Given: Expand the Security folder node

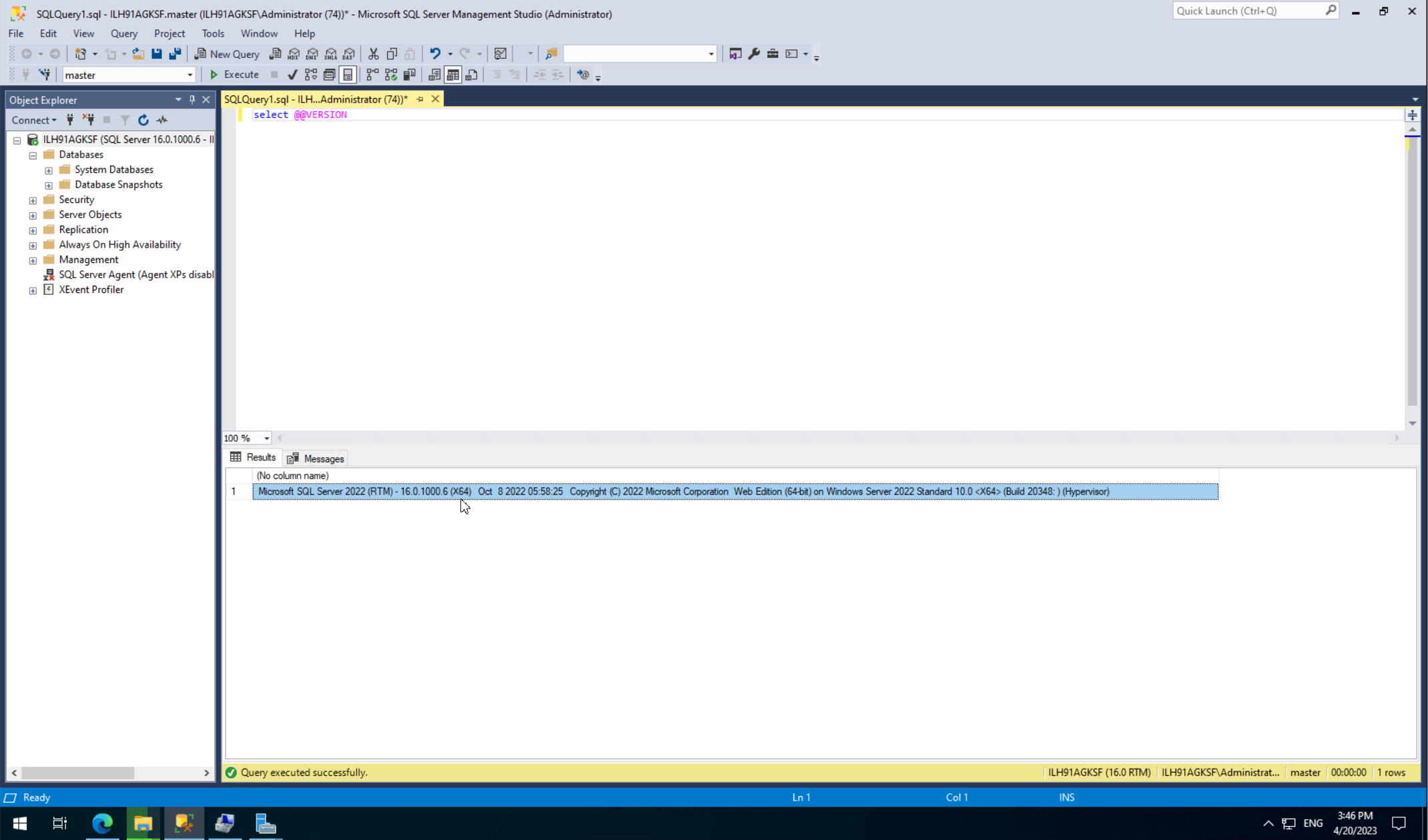Looking at the screenshot, I should coord(33,200).
